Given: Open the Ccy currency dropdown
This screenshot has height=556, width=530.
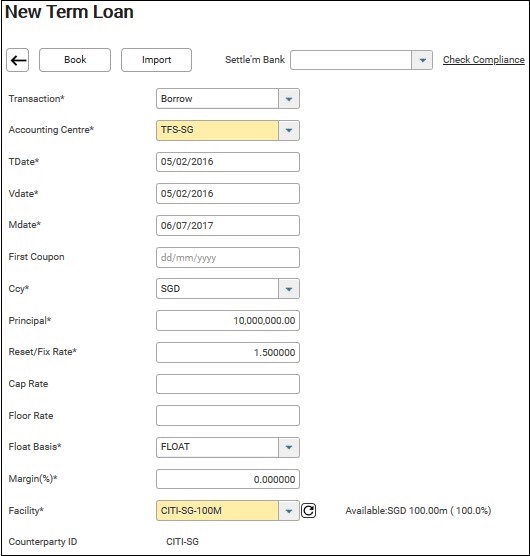Looking at the screenshot, I should point(228,289).
